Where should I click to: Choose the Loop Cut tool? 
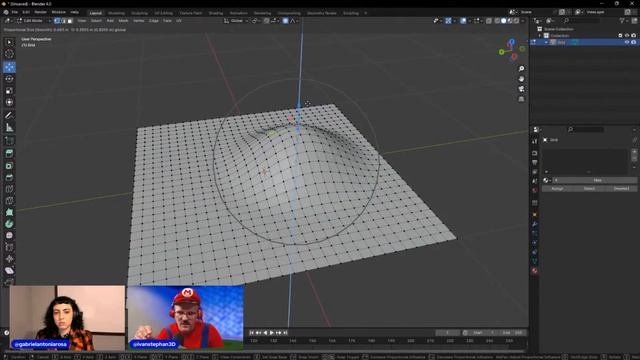pos(9,189)
